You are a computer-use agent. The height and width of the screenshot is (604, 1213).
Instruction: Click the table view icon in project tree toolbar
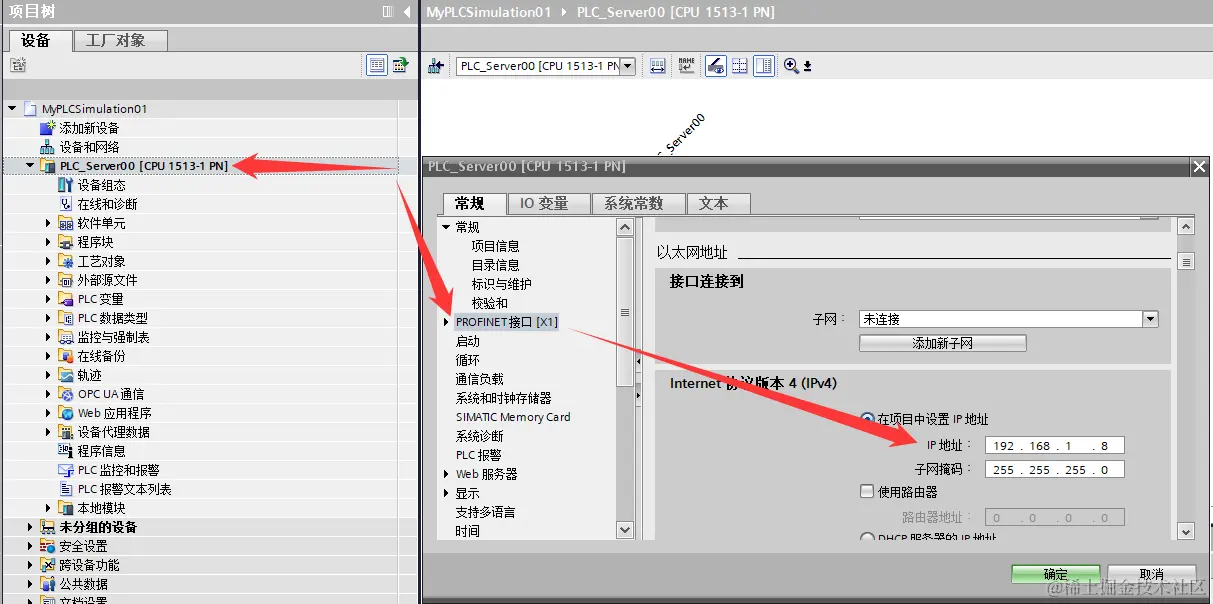(x=378, y=64)
